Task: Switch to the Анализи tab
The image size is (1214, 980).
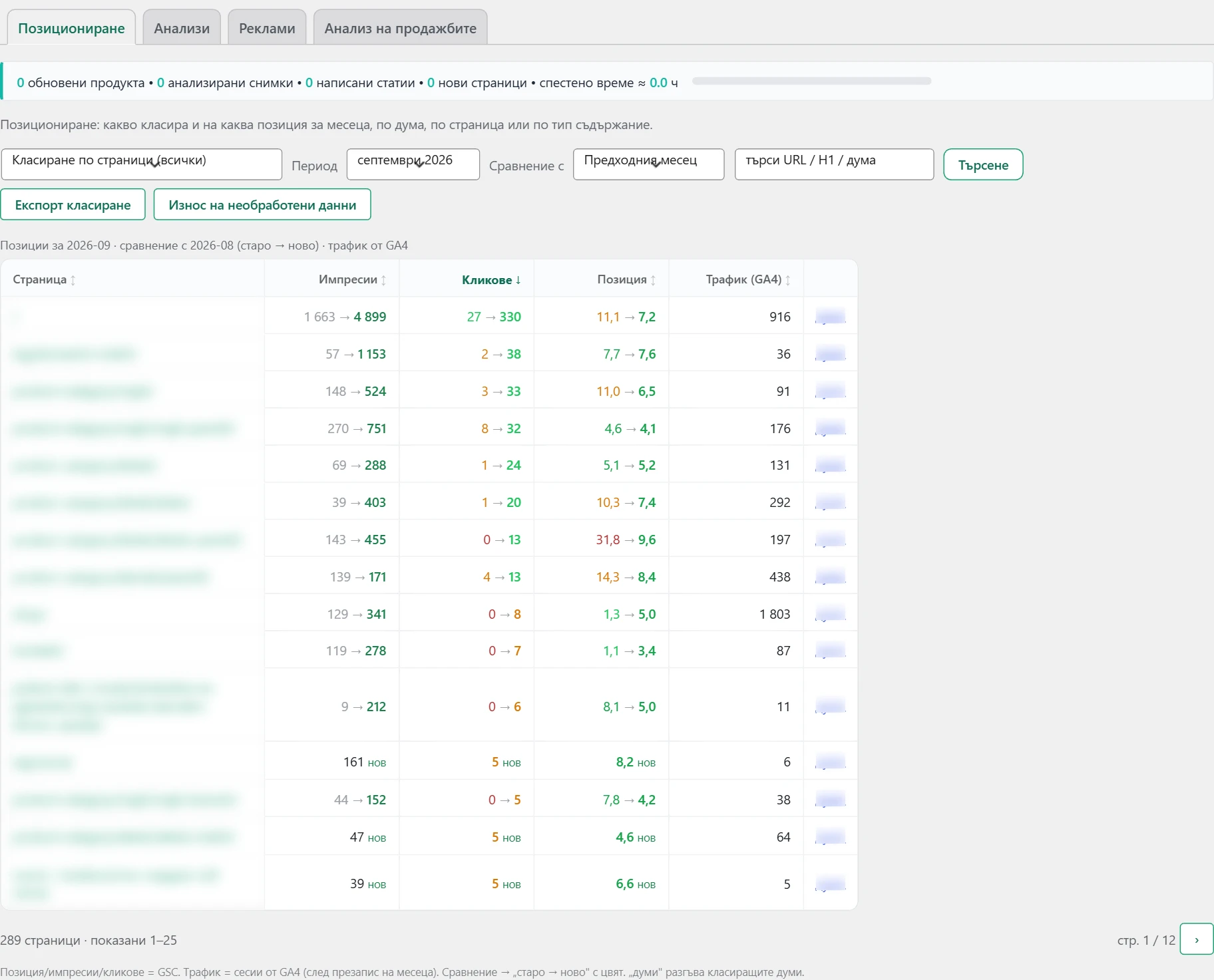Action: [182, 28]
